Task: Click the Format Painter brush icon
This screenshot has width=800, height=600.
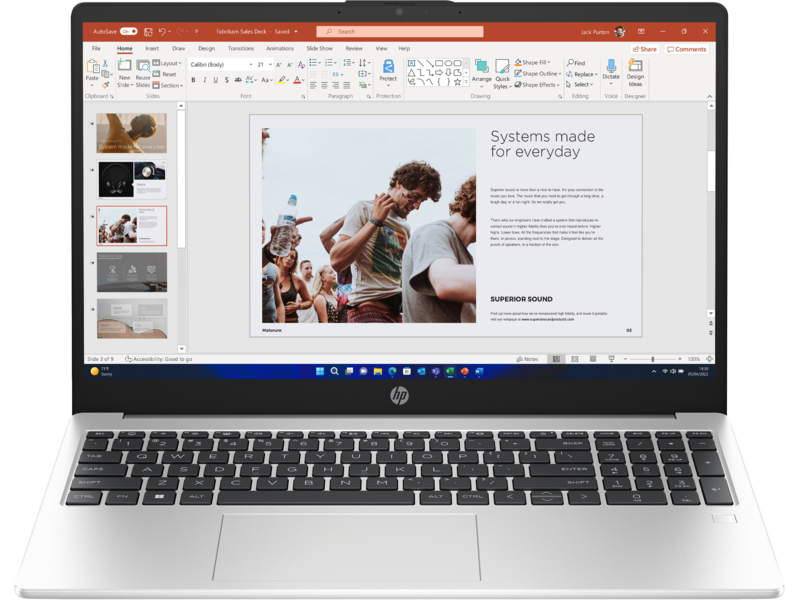Action: [105, 85]
